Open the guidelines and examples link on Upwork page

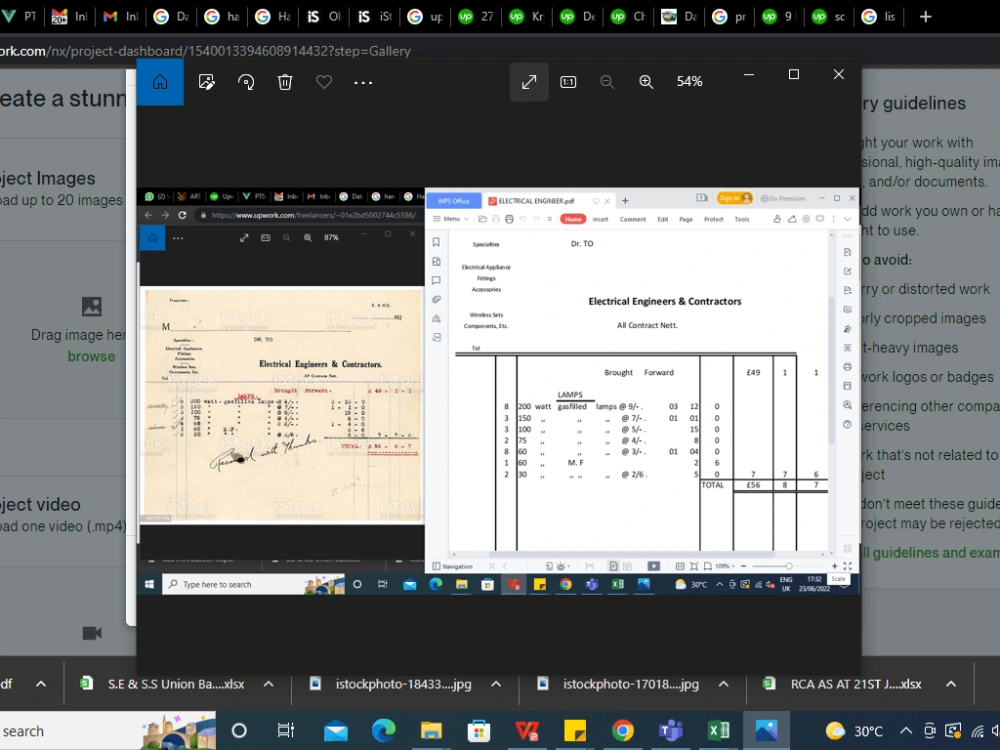click(x=930, y=552)
